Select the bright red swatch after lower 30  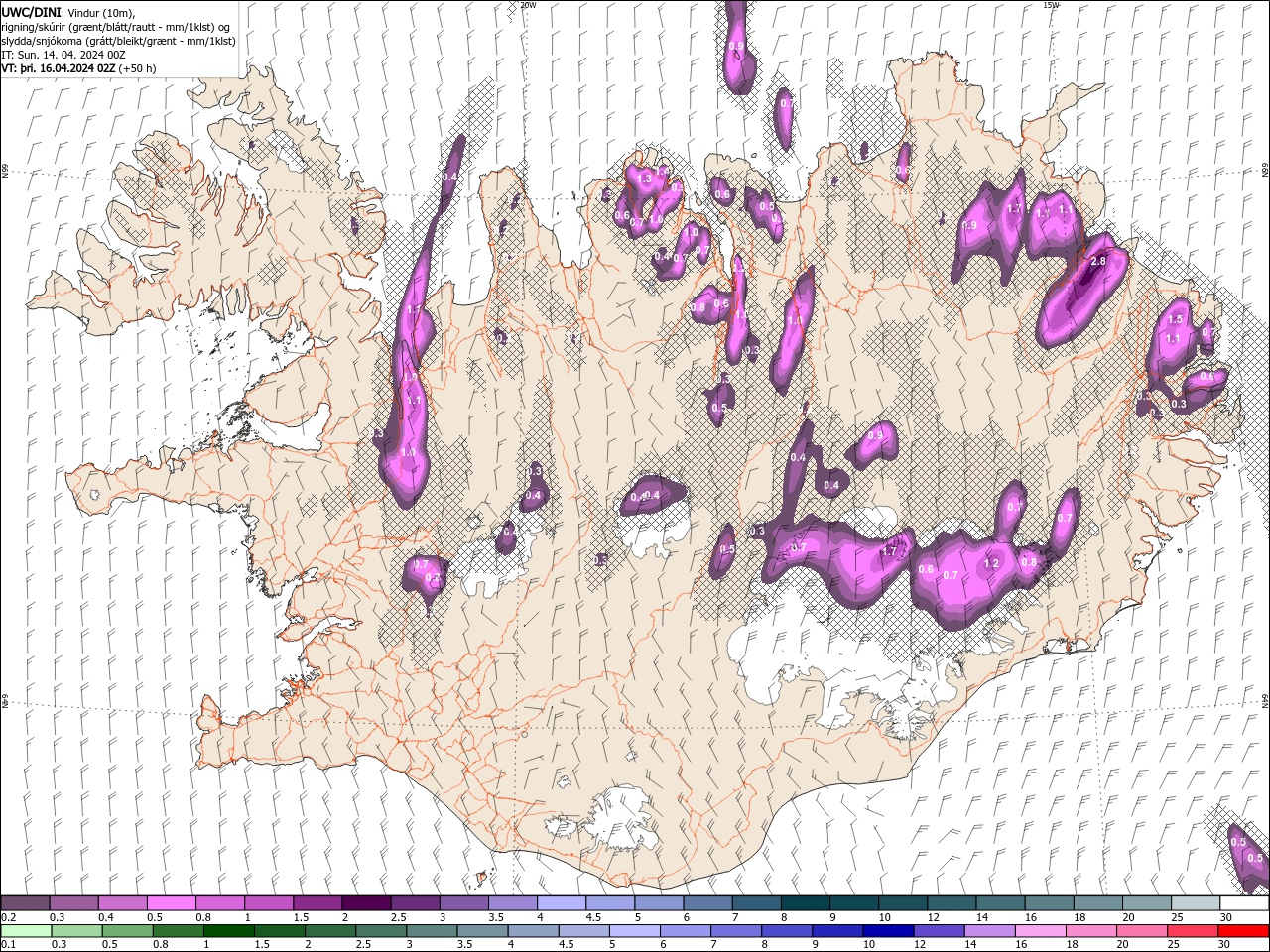1243,931
